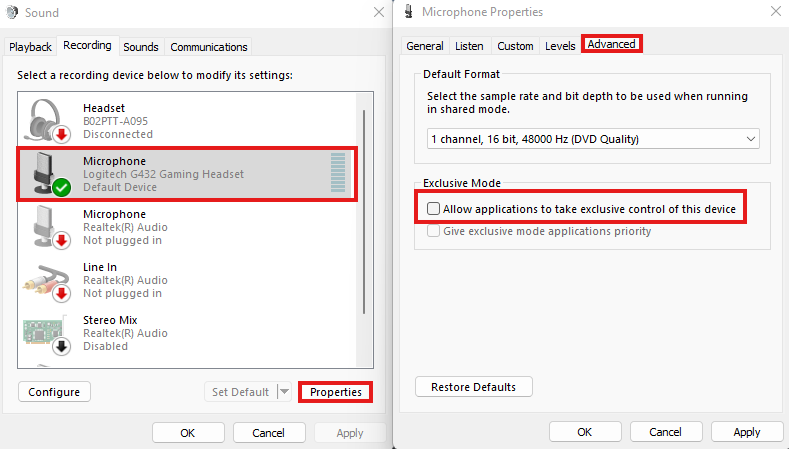The image size is (789, 449).
Task: Enable exclusive control checkbox for applications
Action: pyautogui.click(x=433, y=208)
